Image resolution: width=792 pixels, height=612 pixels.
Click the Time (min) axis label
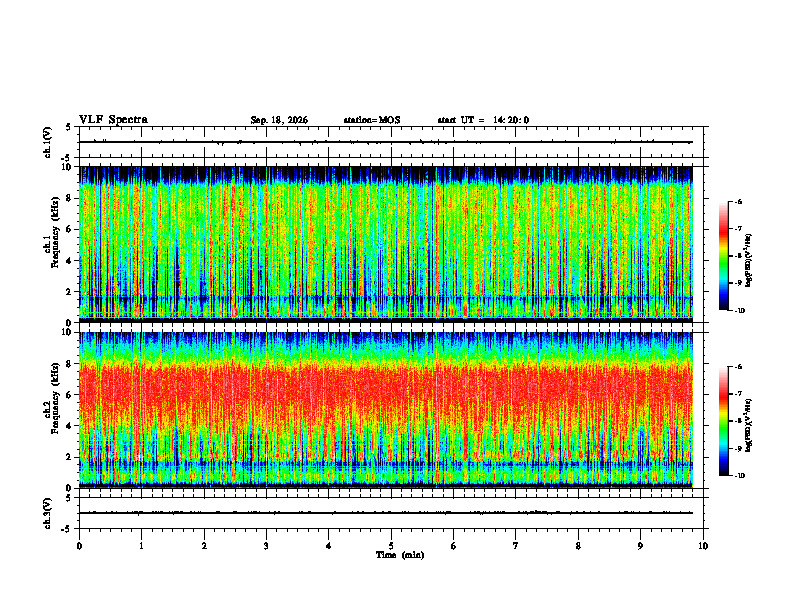click(400, 555)
